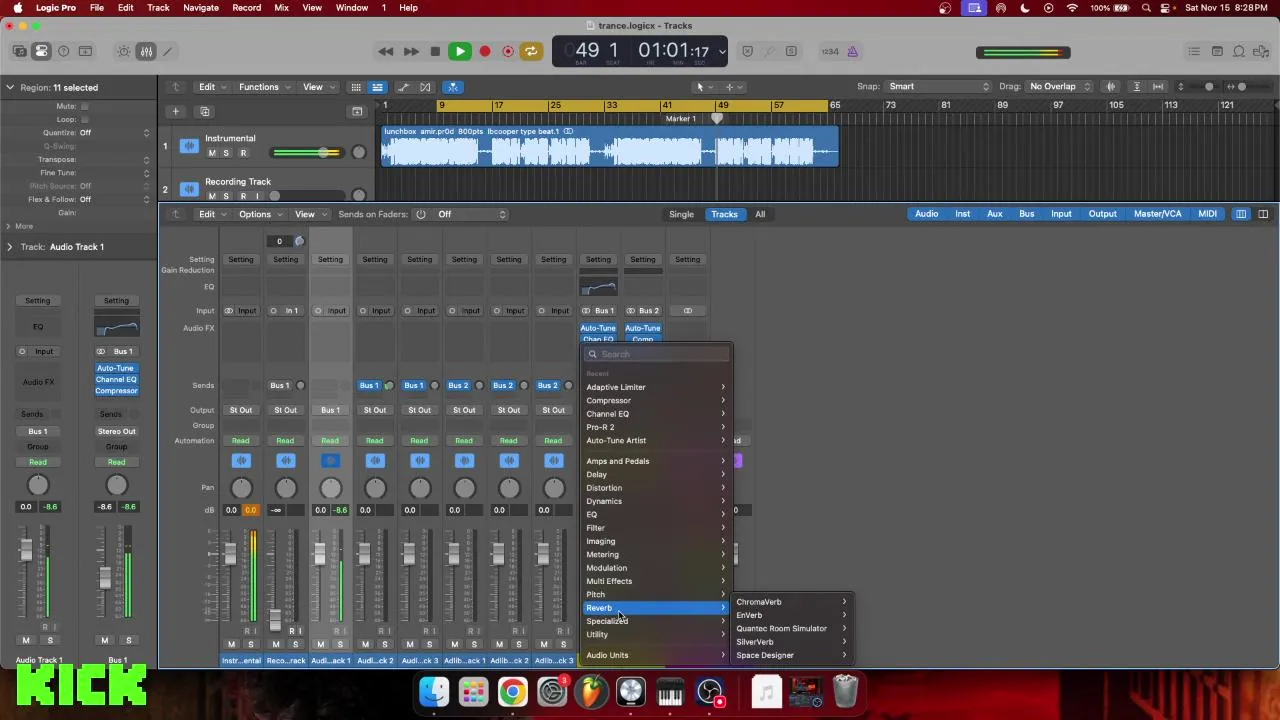1280x720 pixels.
Task: Toggle the blue Catch Playhead icon
Action: [x=453, y=87]
